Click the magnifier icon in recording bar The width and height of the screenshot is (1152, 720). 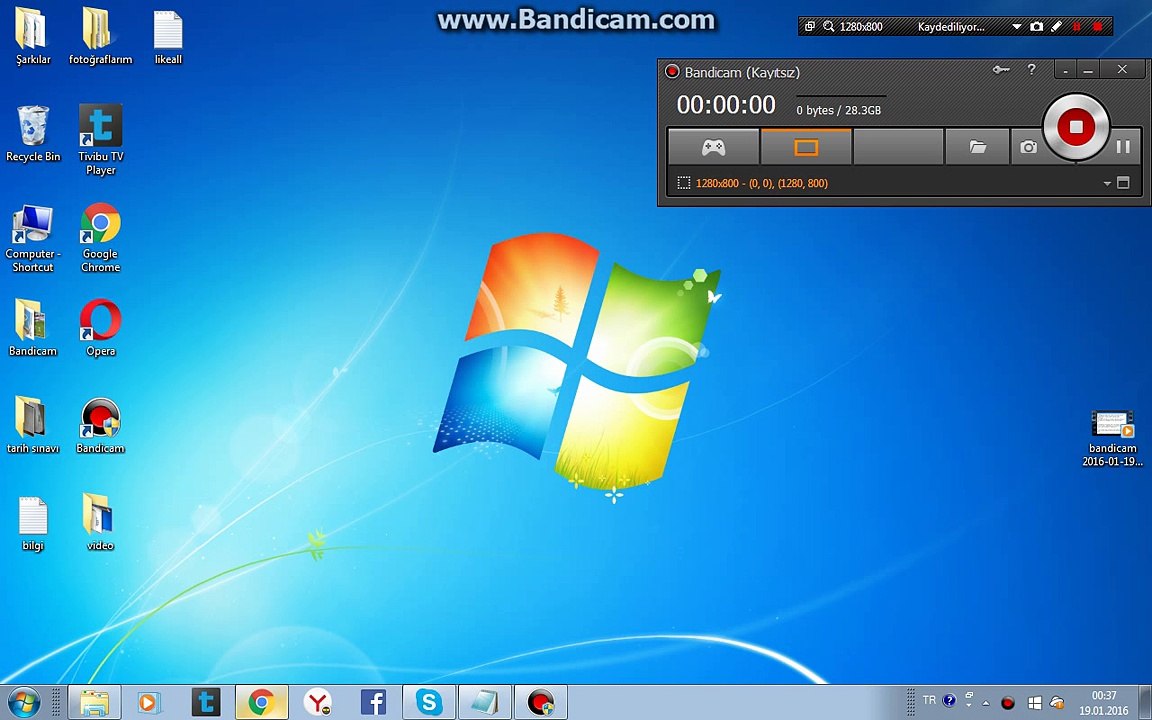tap(829, 26)
